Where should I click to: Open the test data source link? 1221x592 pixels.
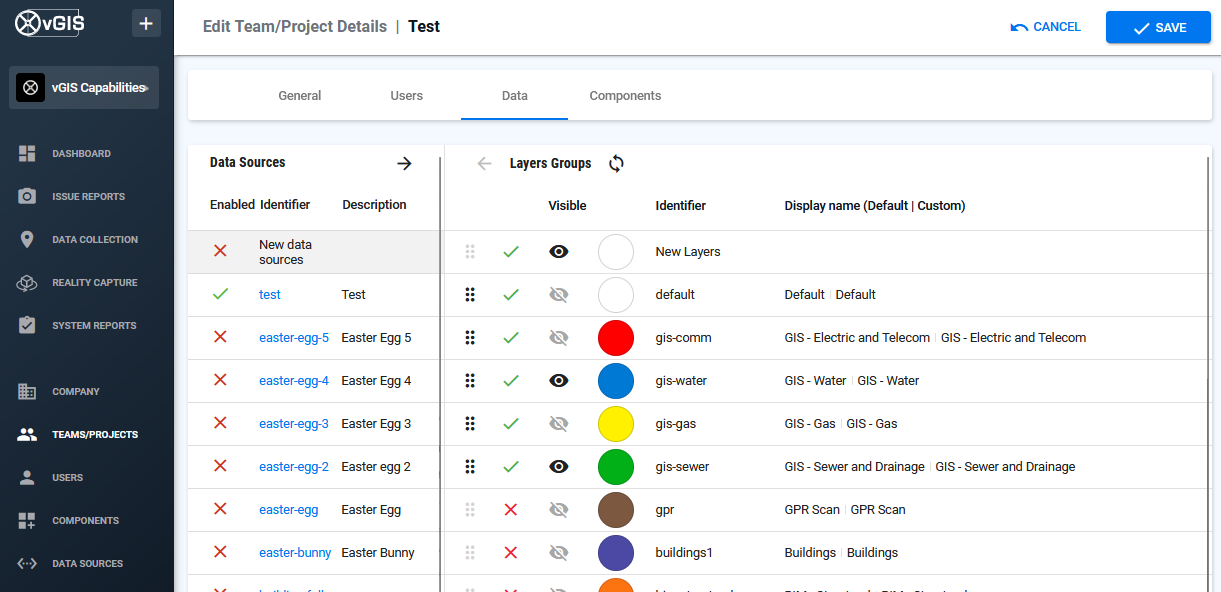click(270, 295)
